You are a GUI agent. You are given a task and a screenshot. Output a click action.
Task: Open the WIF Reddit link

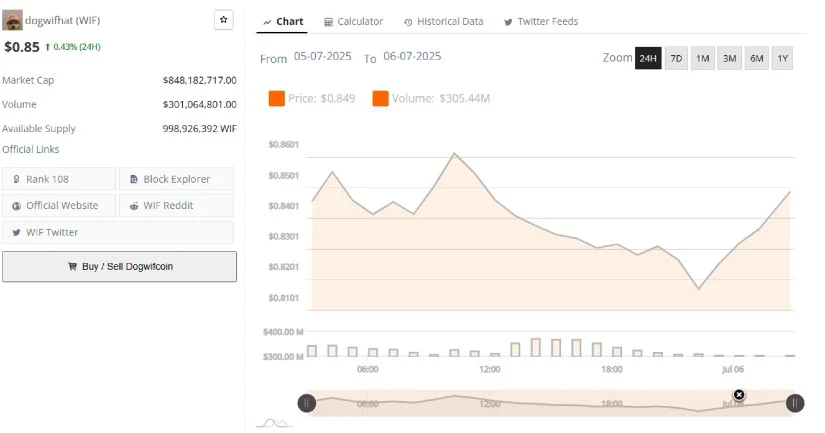click(176, 206)
